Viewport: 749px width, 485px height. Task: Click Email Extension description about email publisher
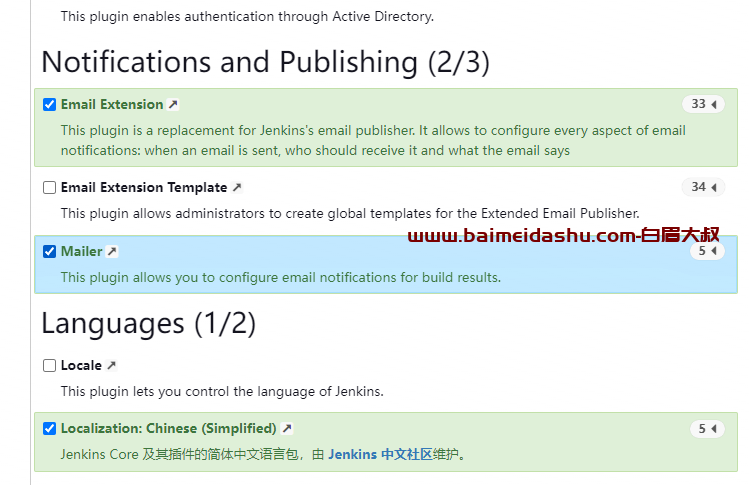tap(373, 140)
